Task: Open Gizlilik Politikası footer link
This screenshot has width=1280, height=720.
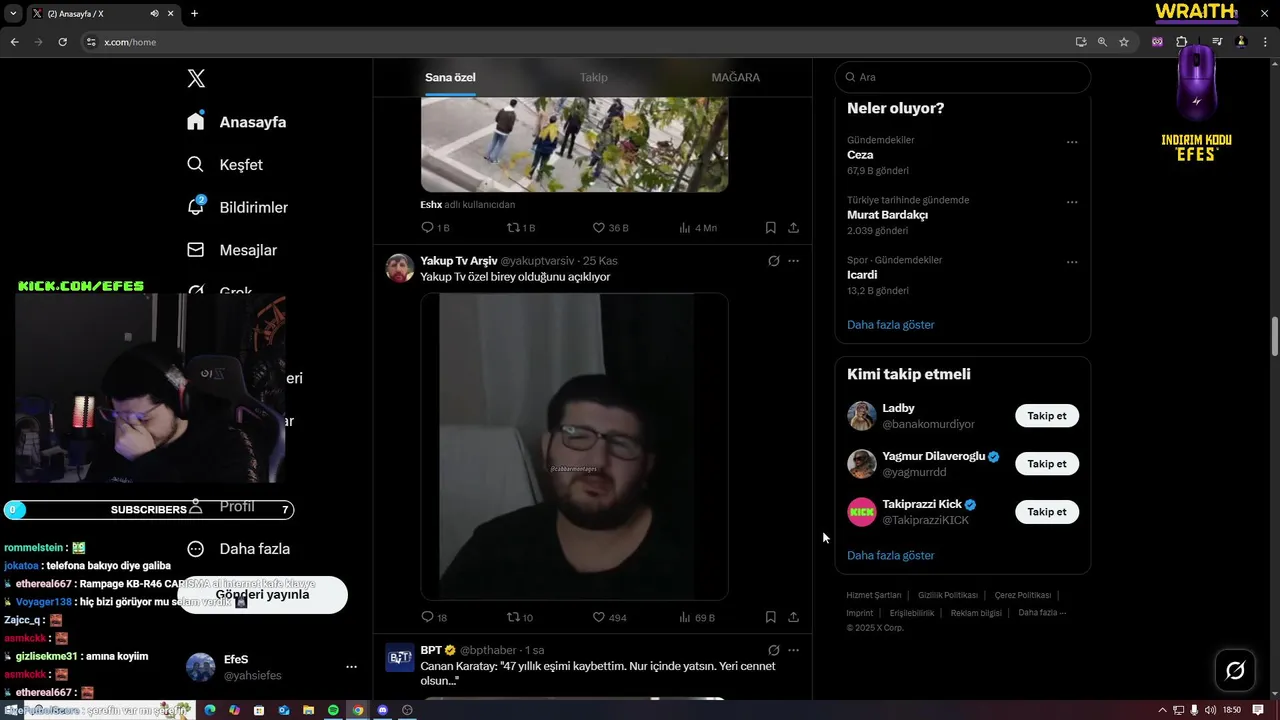Action: click(x=948, y=595)
